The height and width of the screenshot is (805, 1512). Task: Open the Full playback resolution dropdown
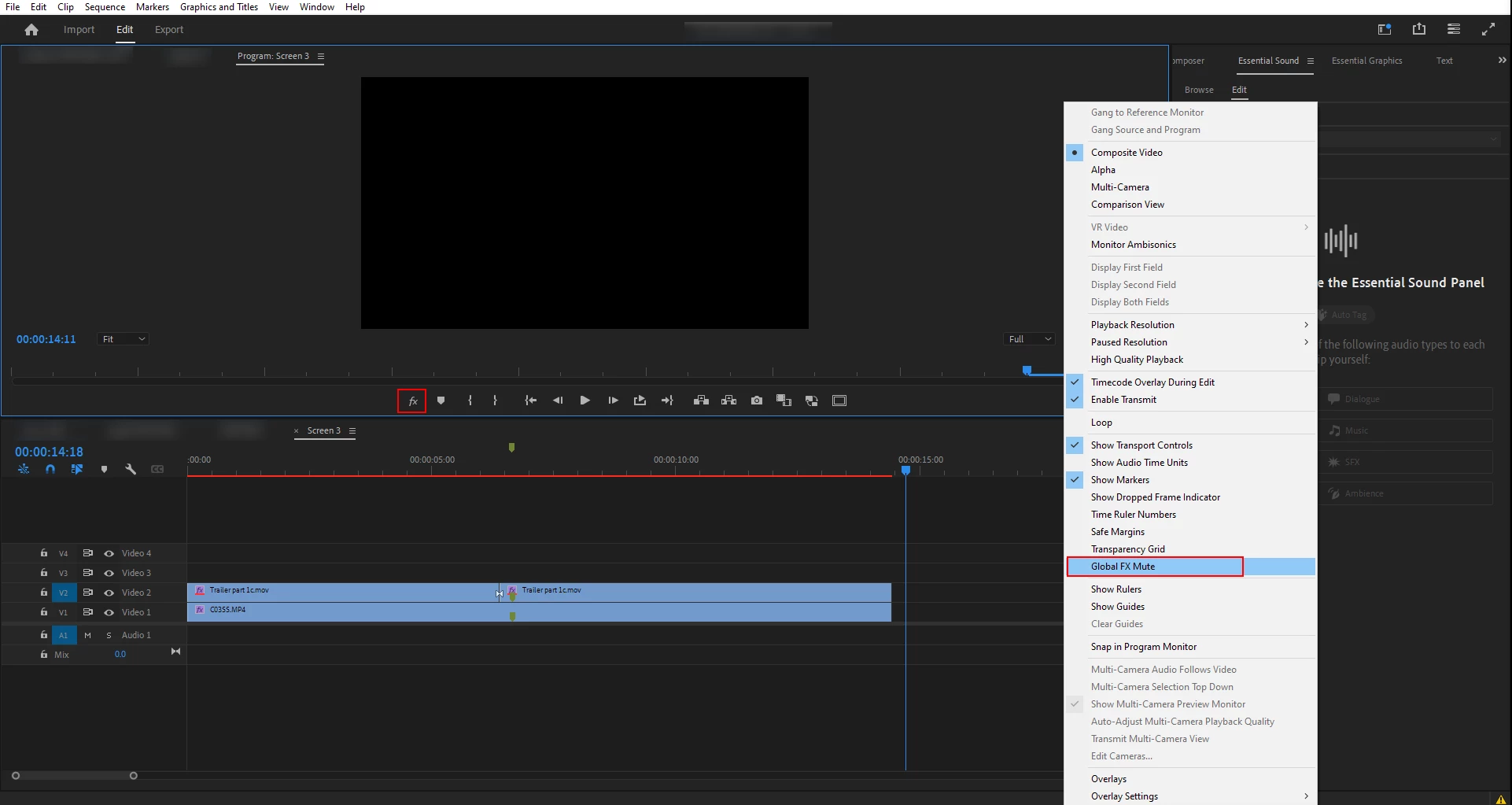1029,339
